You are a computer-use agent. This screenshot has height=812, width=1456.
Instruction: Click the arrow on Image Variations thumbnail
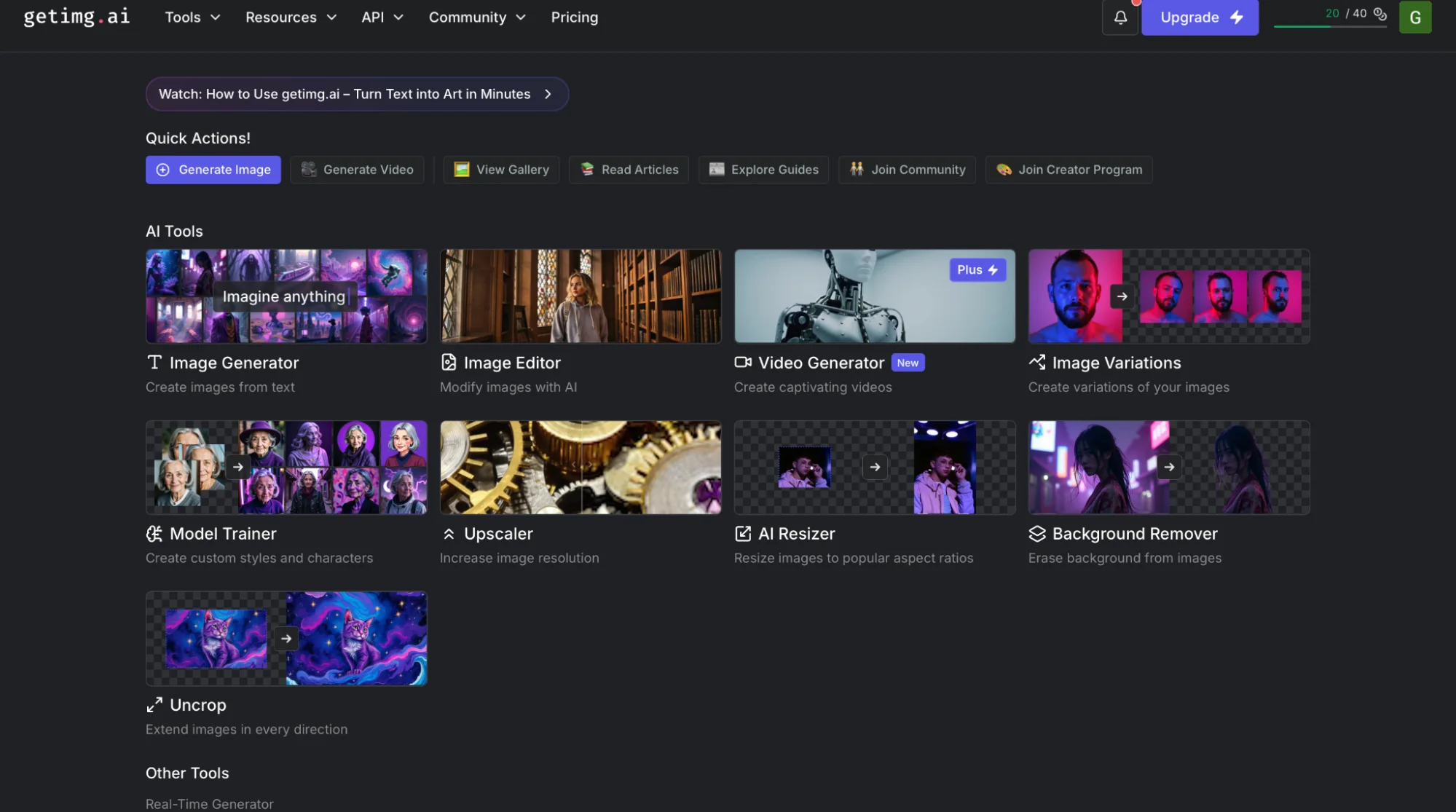pos(1122,296)
